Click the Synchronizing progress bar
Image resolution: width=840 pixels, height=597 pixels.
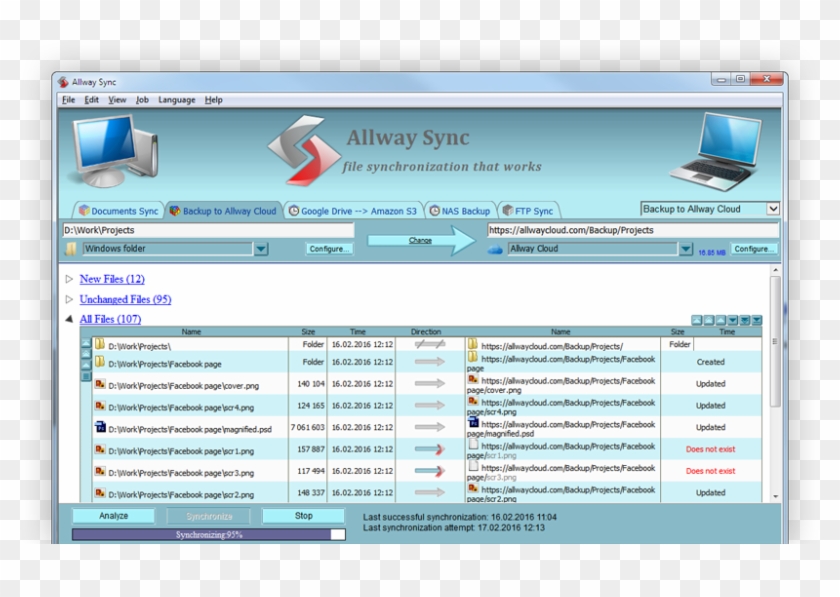[208, 535]
